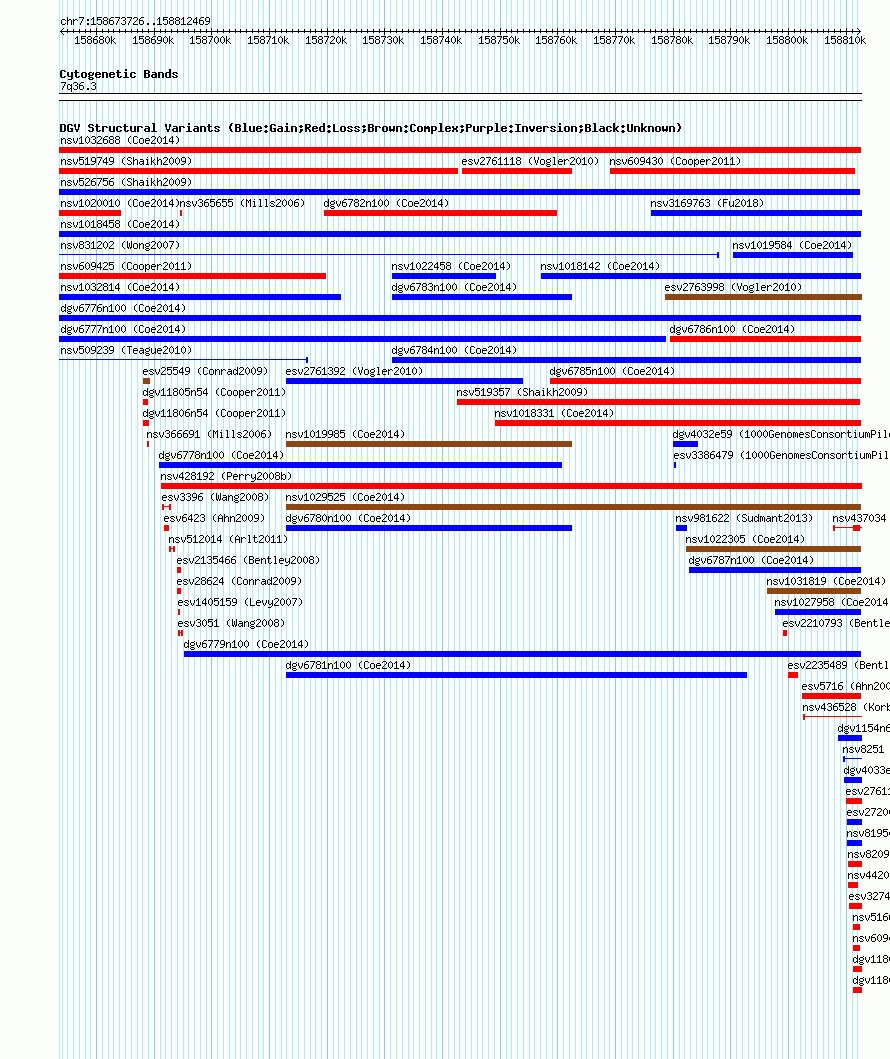Open variant nsv1032688 (Coe2014) label
This screenshot has height=1059, width=890.
[120, 140]
